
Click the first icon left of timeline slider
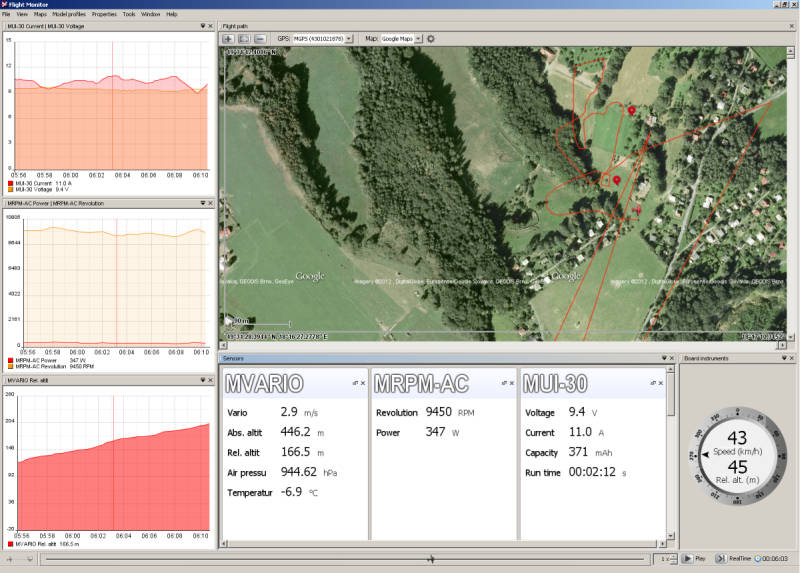10,559
